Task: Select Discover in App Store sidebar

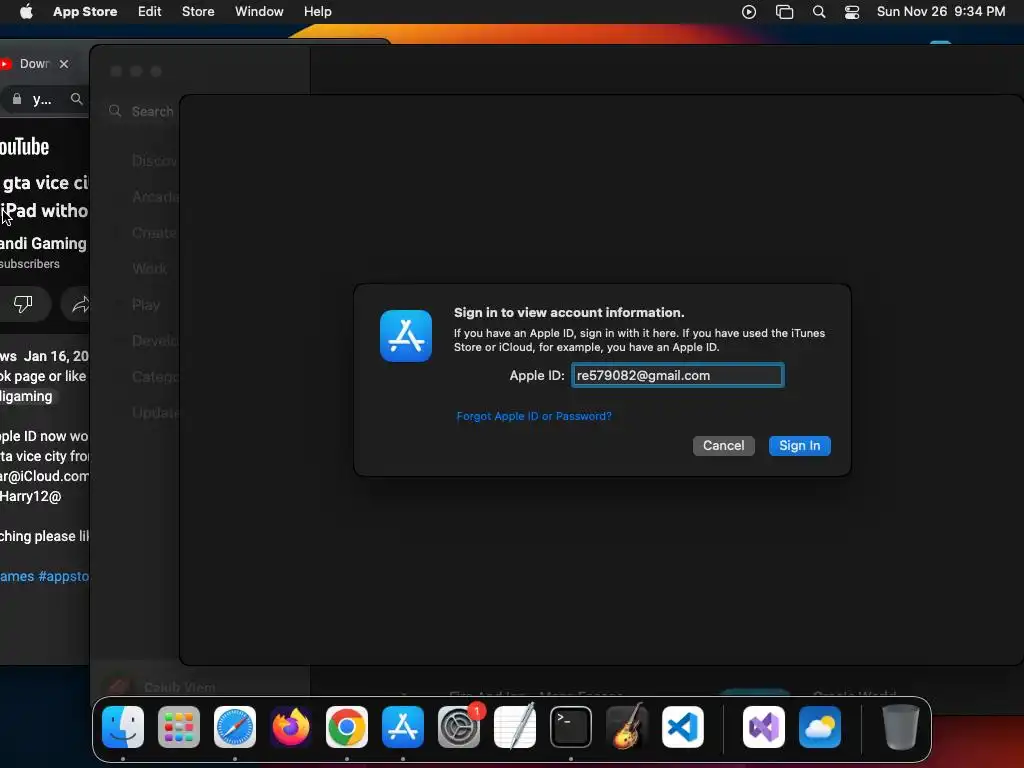Action: (x=155, y=161)
